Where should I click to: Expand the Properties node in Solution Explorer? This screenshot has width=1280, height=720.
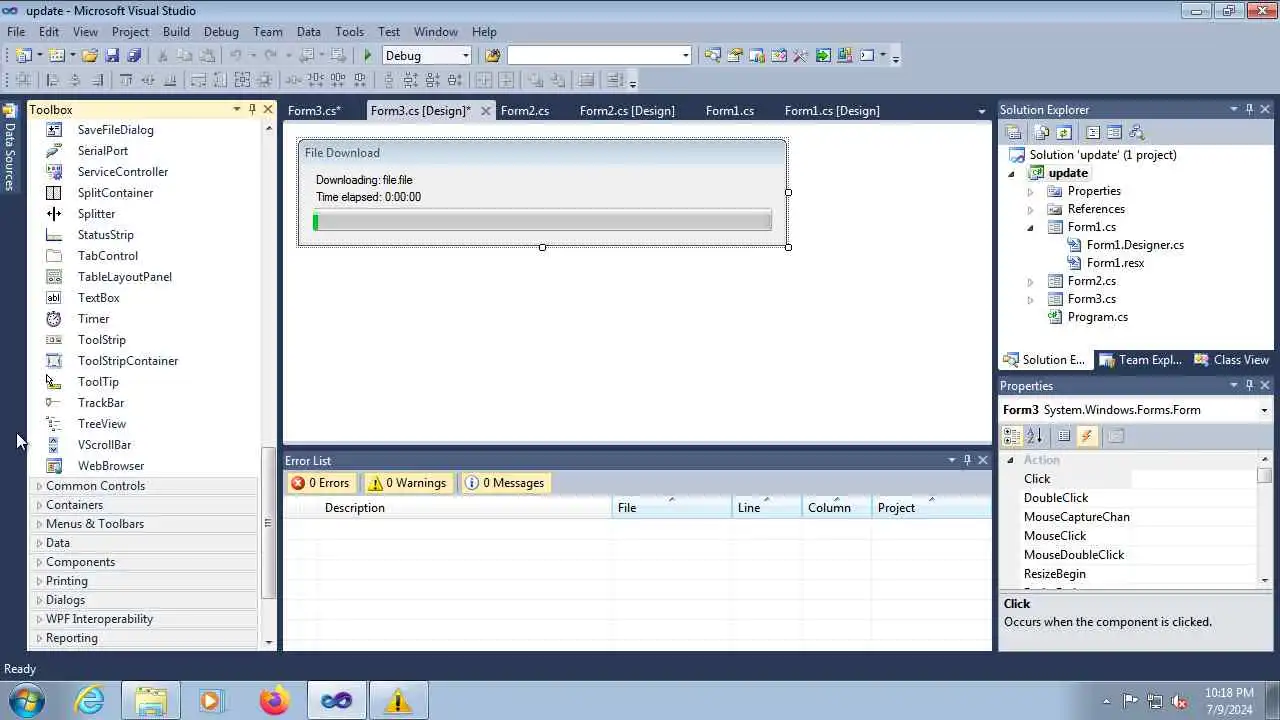(x=1031, y=191)
